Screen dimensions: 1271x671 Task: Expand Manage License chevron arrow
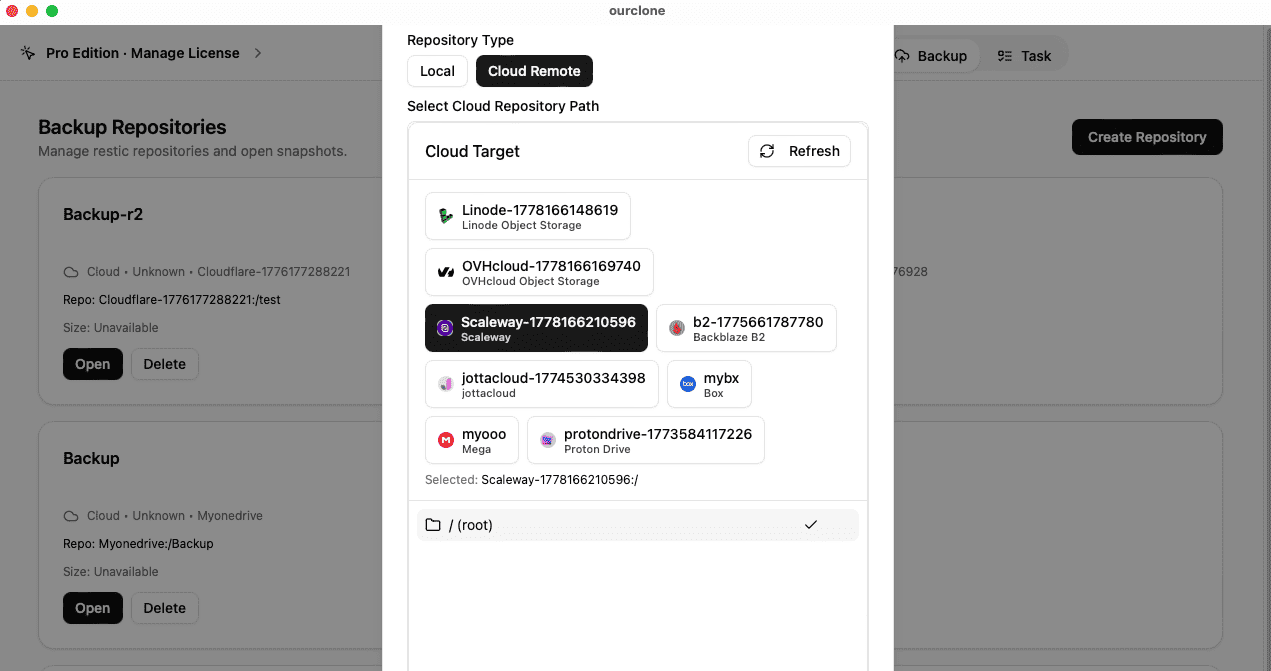[257, 53]
